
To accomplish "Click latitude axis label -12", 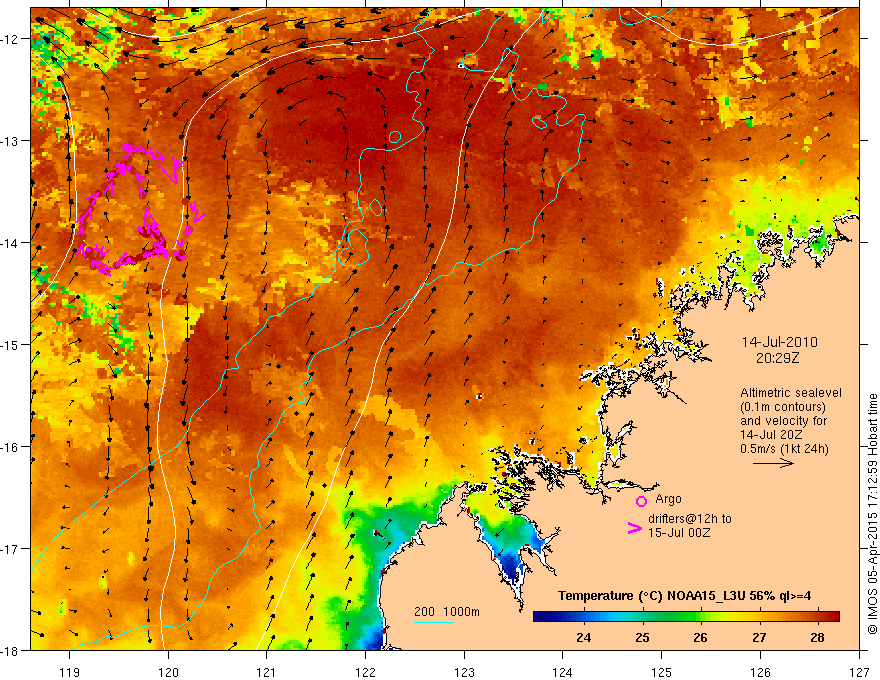I will coord(10,39).
